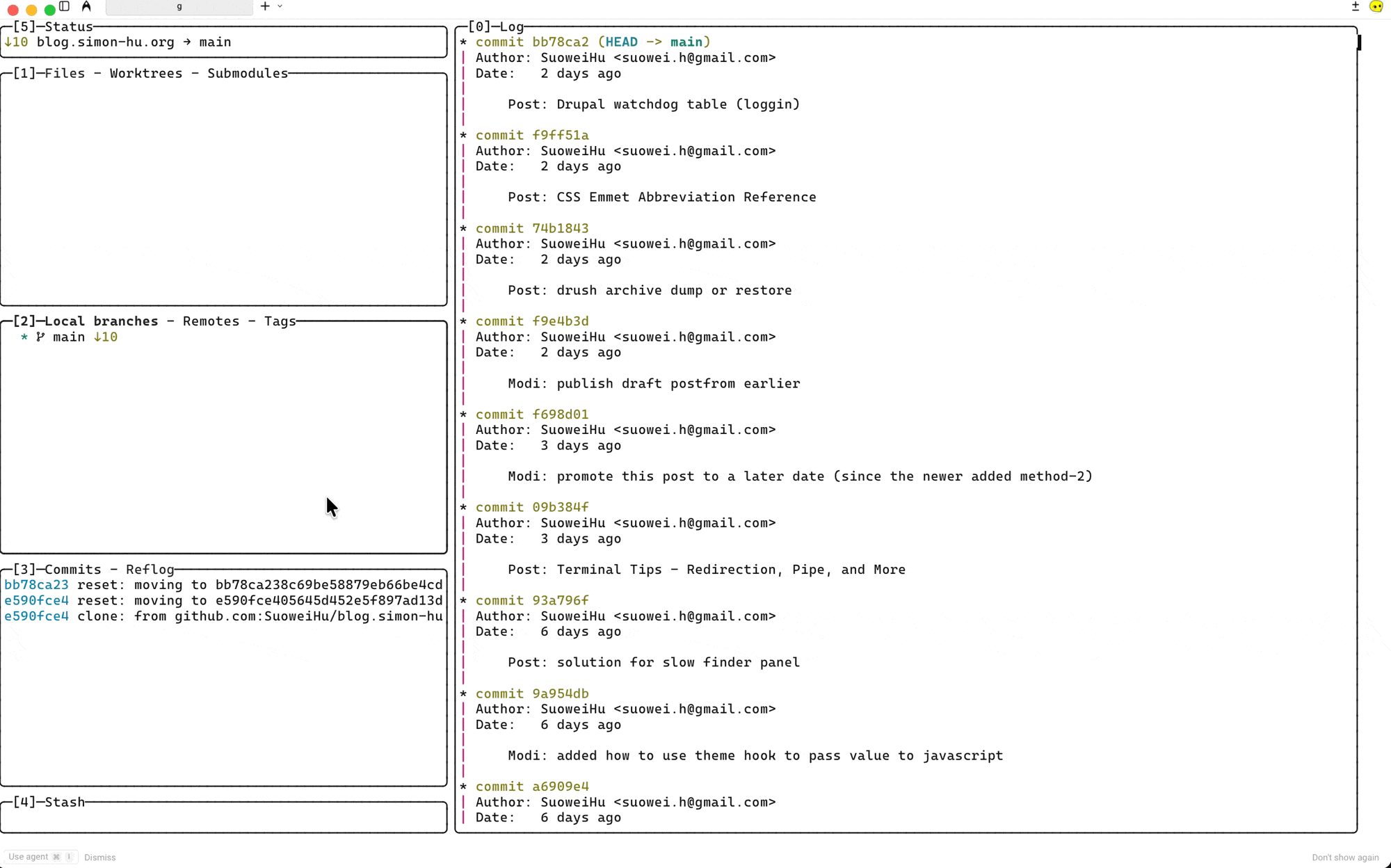Click Don't show again link
1391x868 pixels.
(1344, 858)
